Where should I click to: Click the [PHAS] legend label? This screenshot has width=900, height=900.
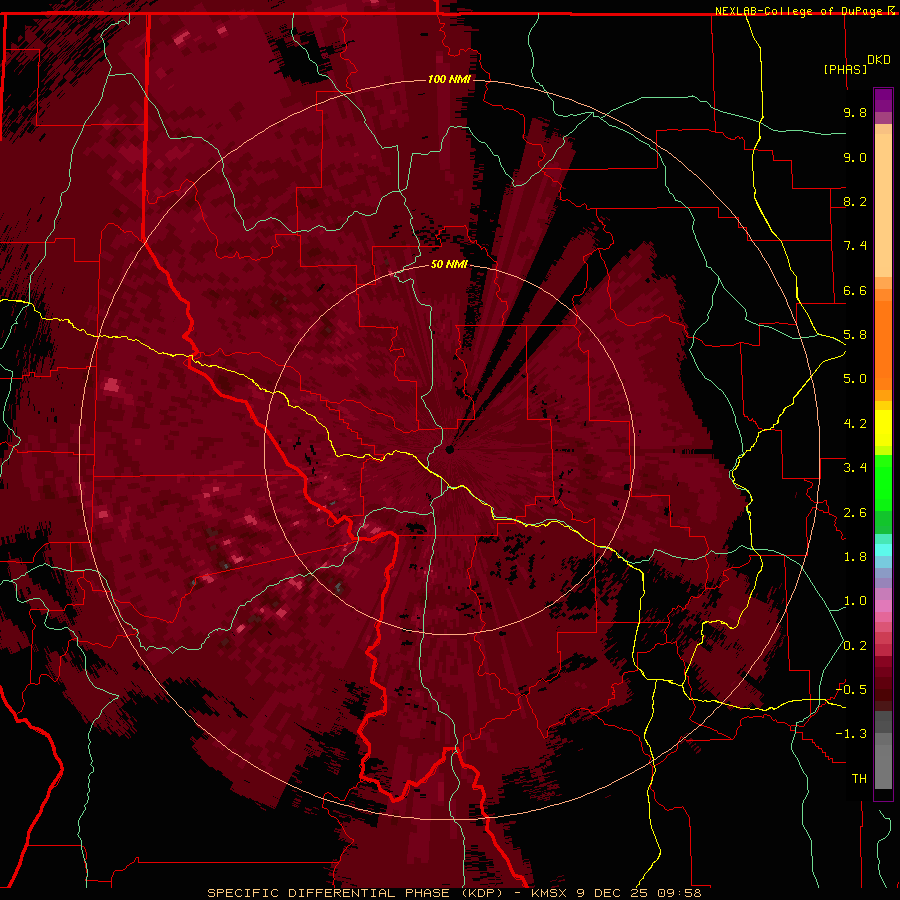coord(845,69)
